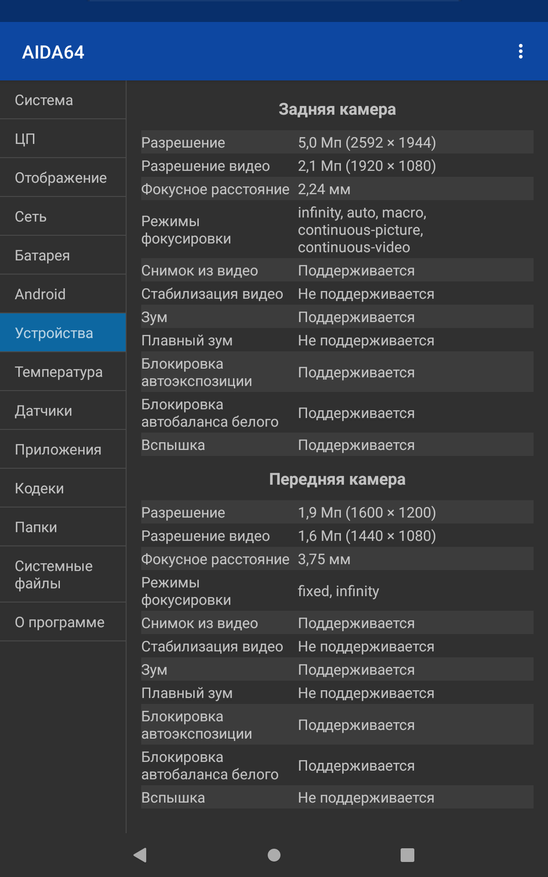
Task: Open the Приложения list
Action: coord(63,449)
